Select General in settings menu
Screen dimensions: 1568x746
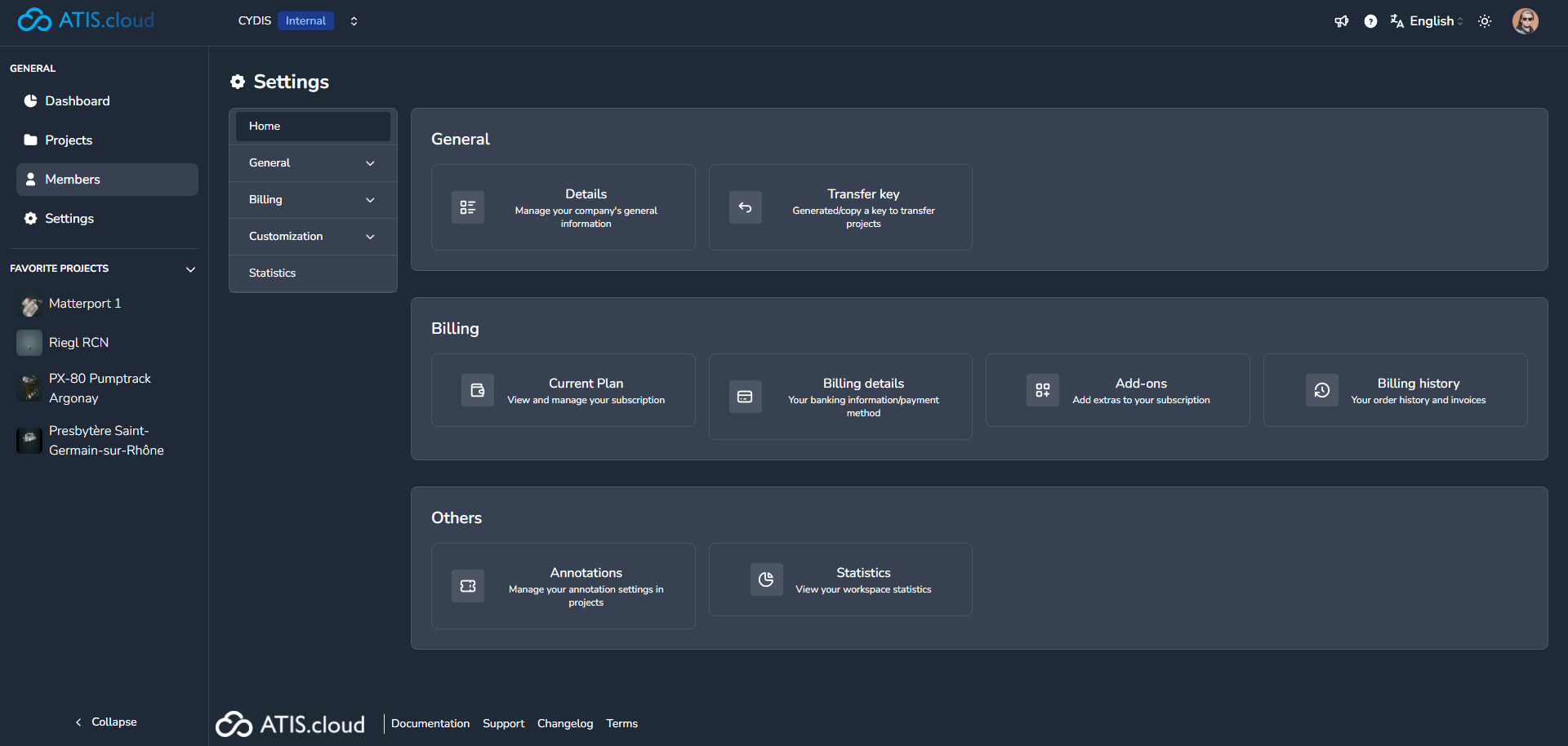coord(313,163)
